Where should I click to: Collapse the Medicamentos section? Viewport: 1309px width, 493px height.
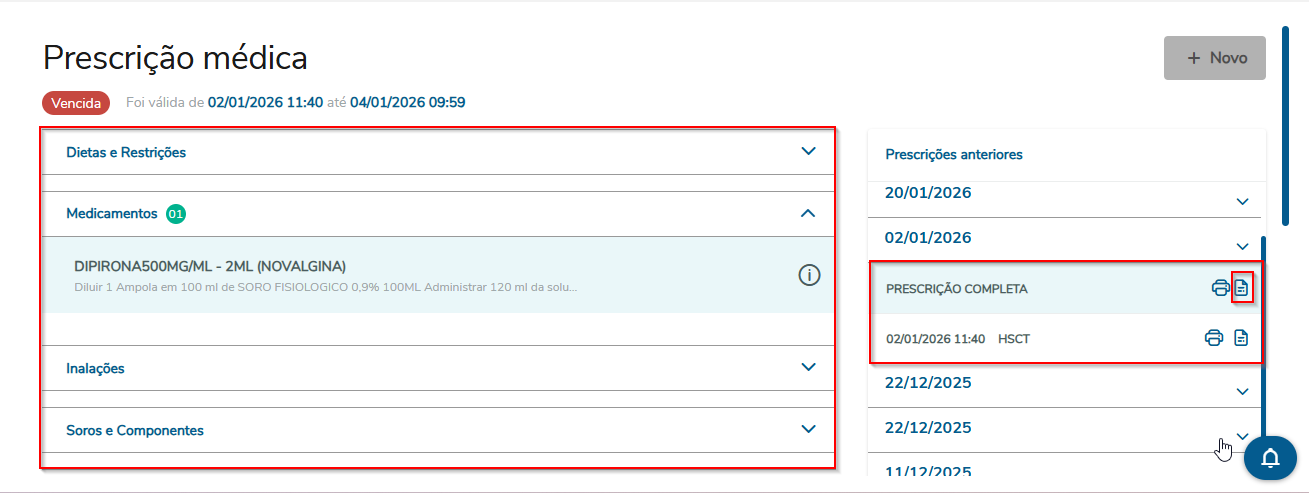point(809,213)
